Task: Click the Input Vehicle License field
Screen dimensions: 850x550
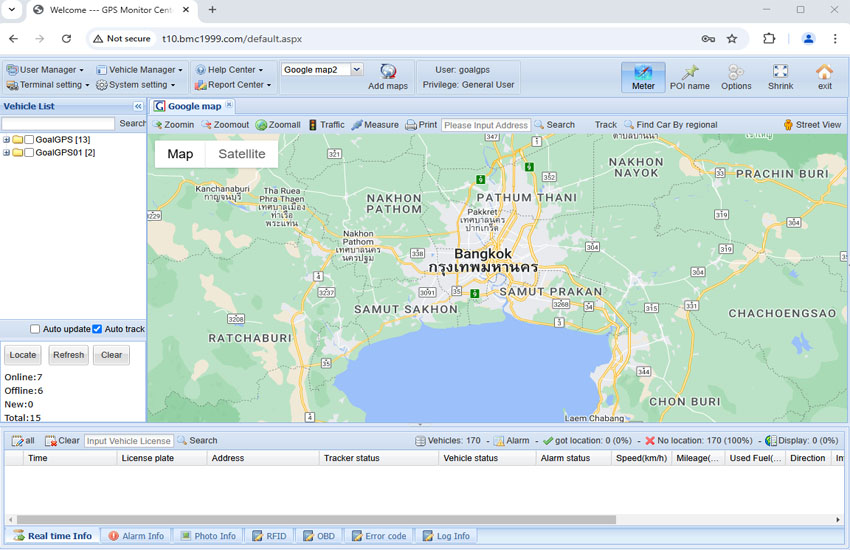Action: coord(128,441)
